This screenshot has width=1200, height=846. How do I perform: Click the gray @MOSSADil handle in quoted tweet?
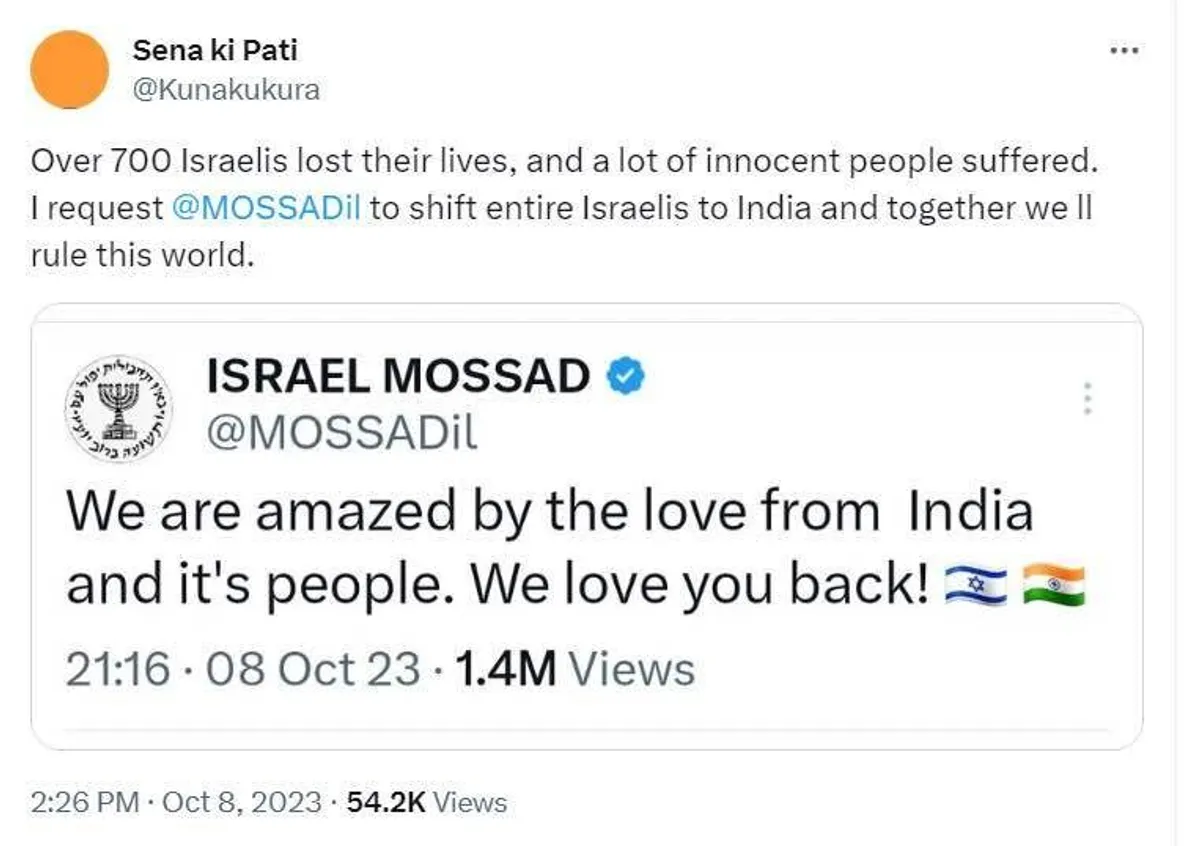pyautogui.click(x=341, y=432)
